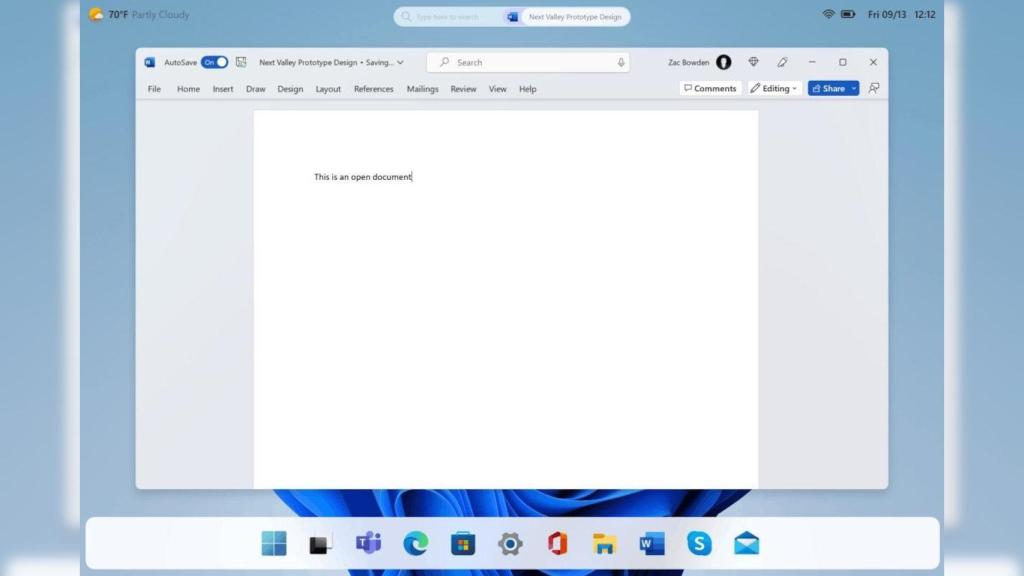
Task: Click the Search box in Word
Action: (x=528, y=62)
